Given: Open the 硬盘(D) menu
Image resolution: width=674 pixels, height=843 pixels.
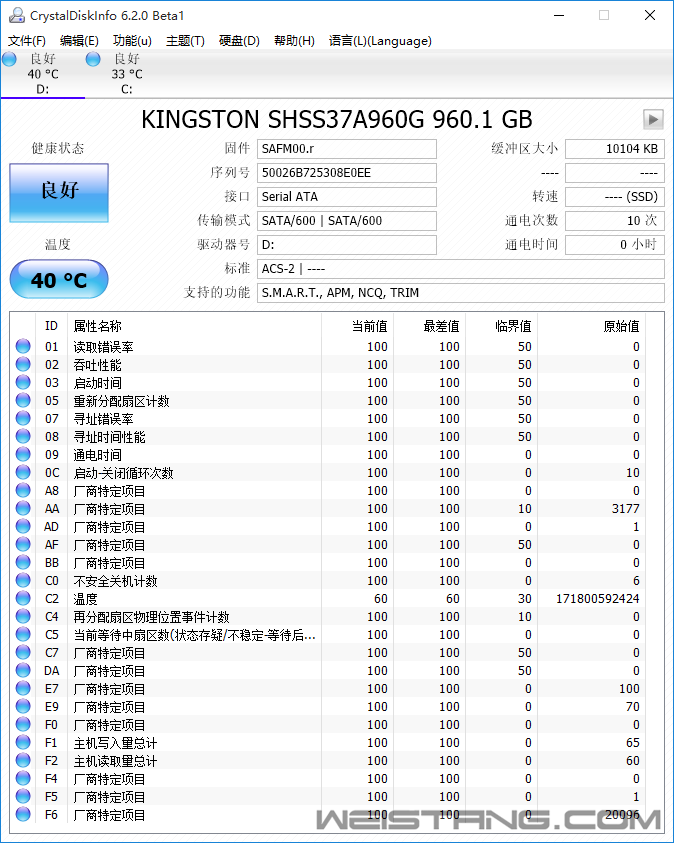Looking at the screenshot, I should tap(239, 41).
